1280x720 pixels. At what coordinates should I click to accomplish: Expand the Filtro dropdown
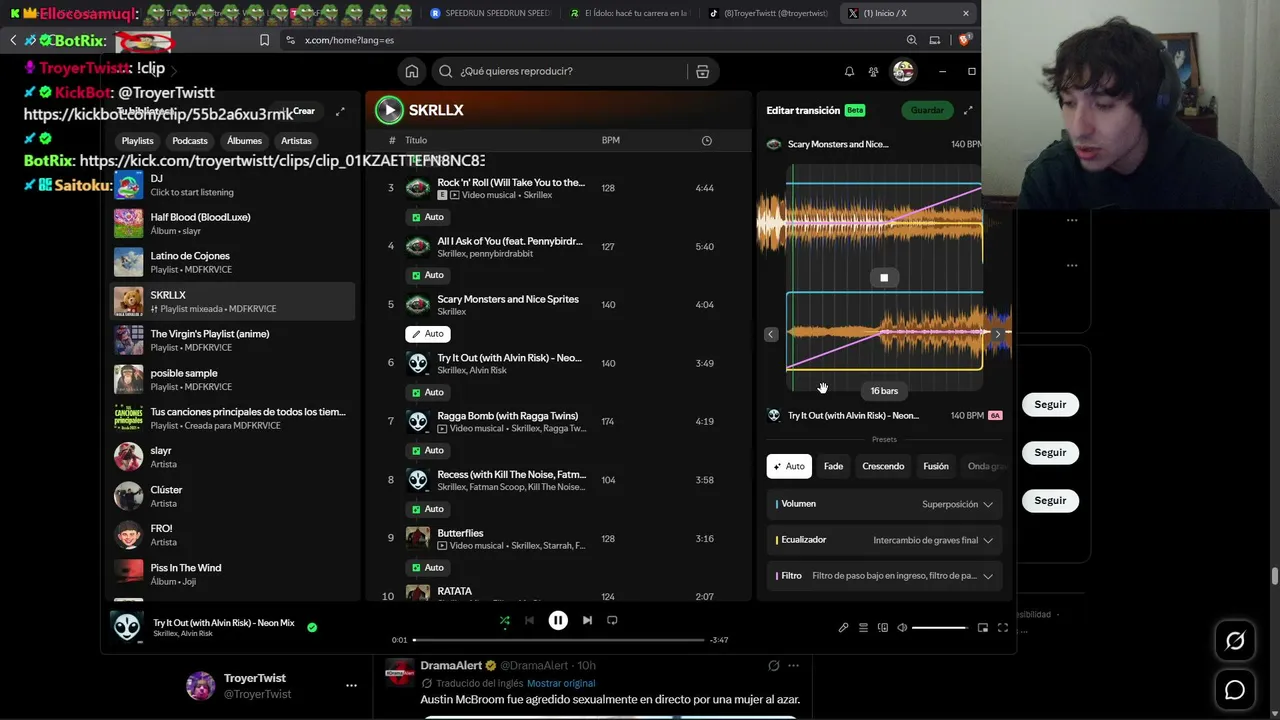(x=885, y=576)
